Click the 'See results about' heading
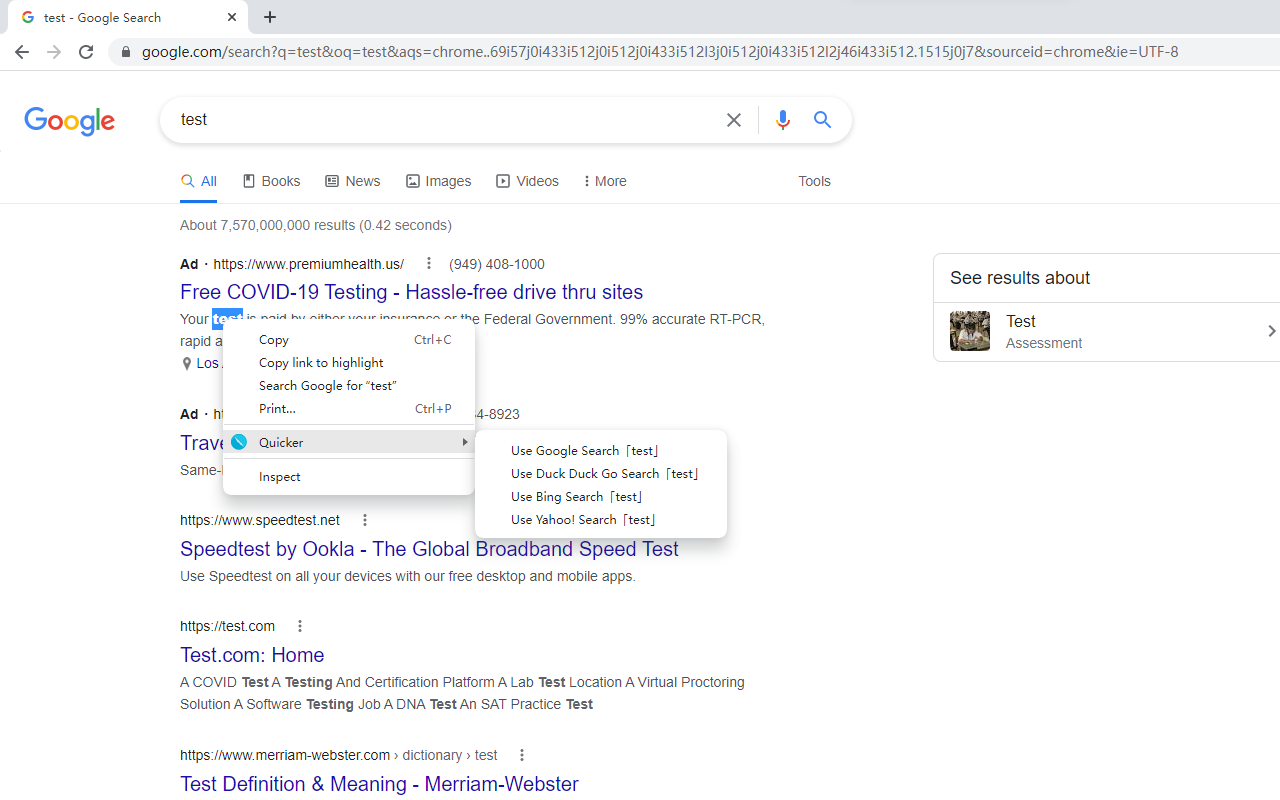1280x800 pixels. pyautogui.click(x=1020, y=278)
